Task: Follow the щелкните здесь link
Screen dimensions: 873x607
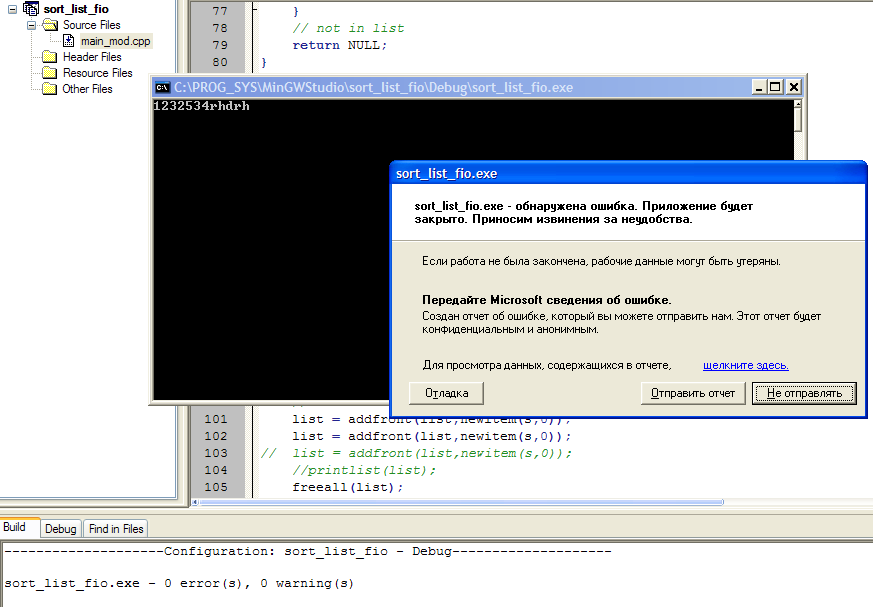Action: (x=745, y=365)
